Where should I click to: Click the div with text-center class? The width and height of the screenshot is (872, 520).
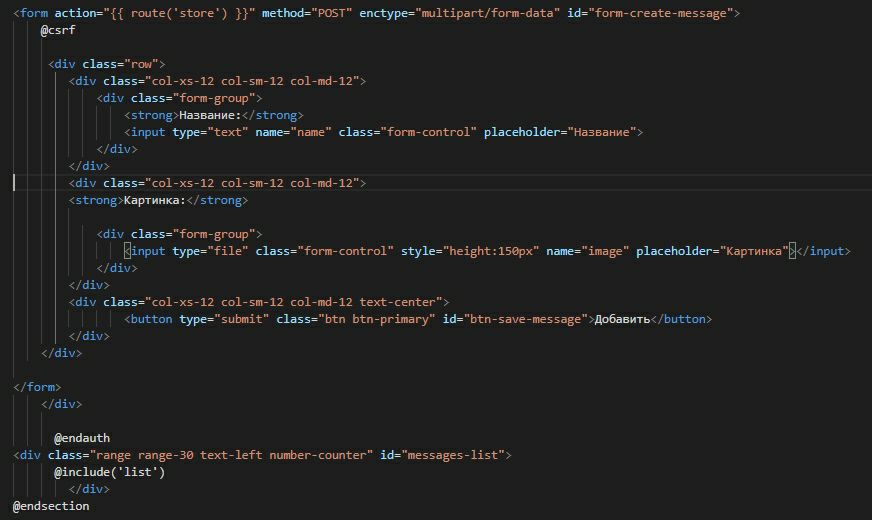[x=259, y=302]
